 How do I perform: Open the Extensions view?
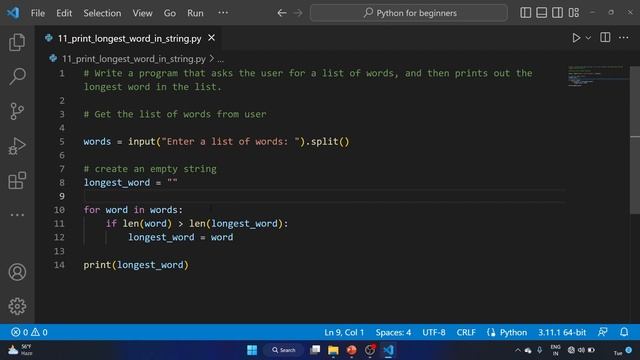pyautogui.click(x=17, y=180)
